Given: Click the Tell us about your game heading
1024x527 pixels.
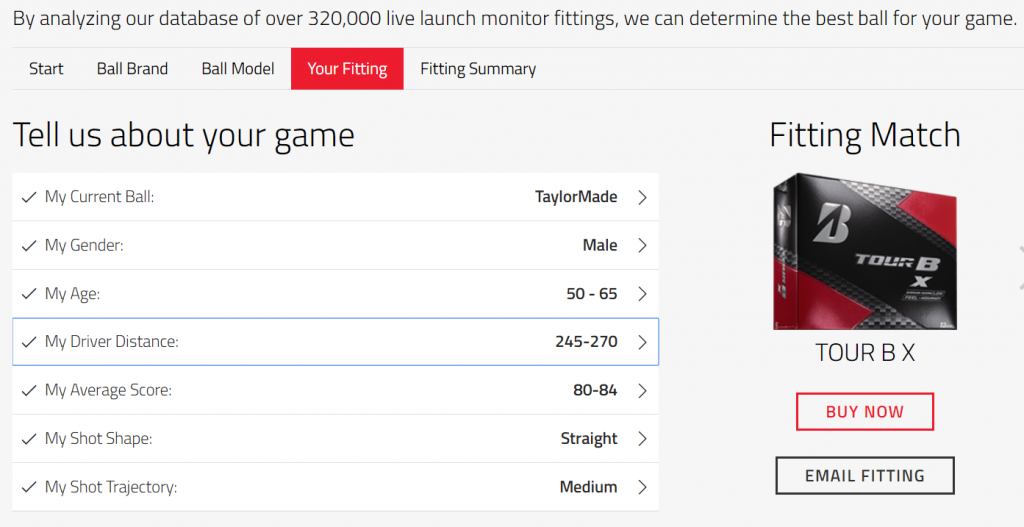Looking at the screenshot, I should [x=184, y=135].
